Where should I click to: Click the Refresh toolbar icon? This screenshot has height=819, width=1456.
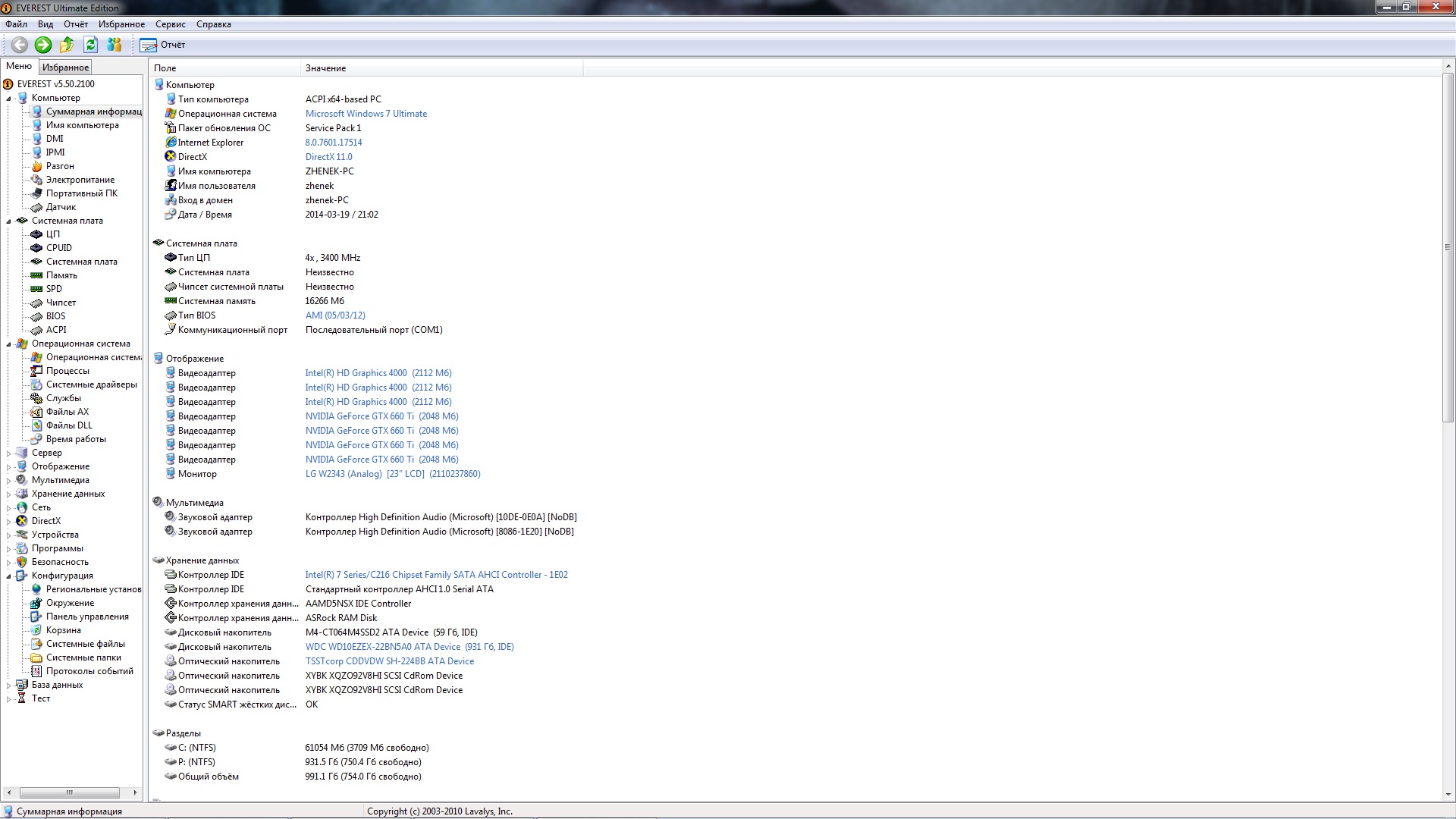pyautogui.click(x=90, y=45)
